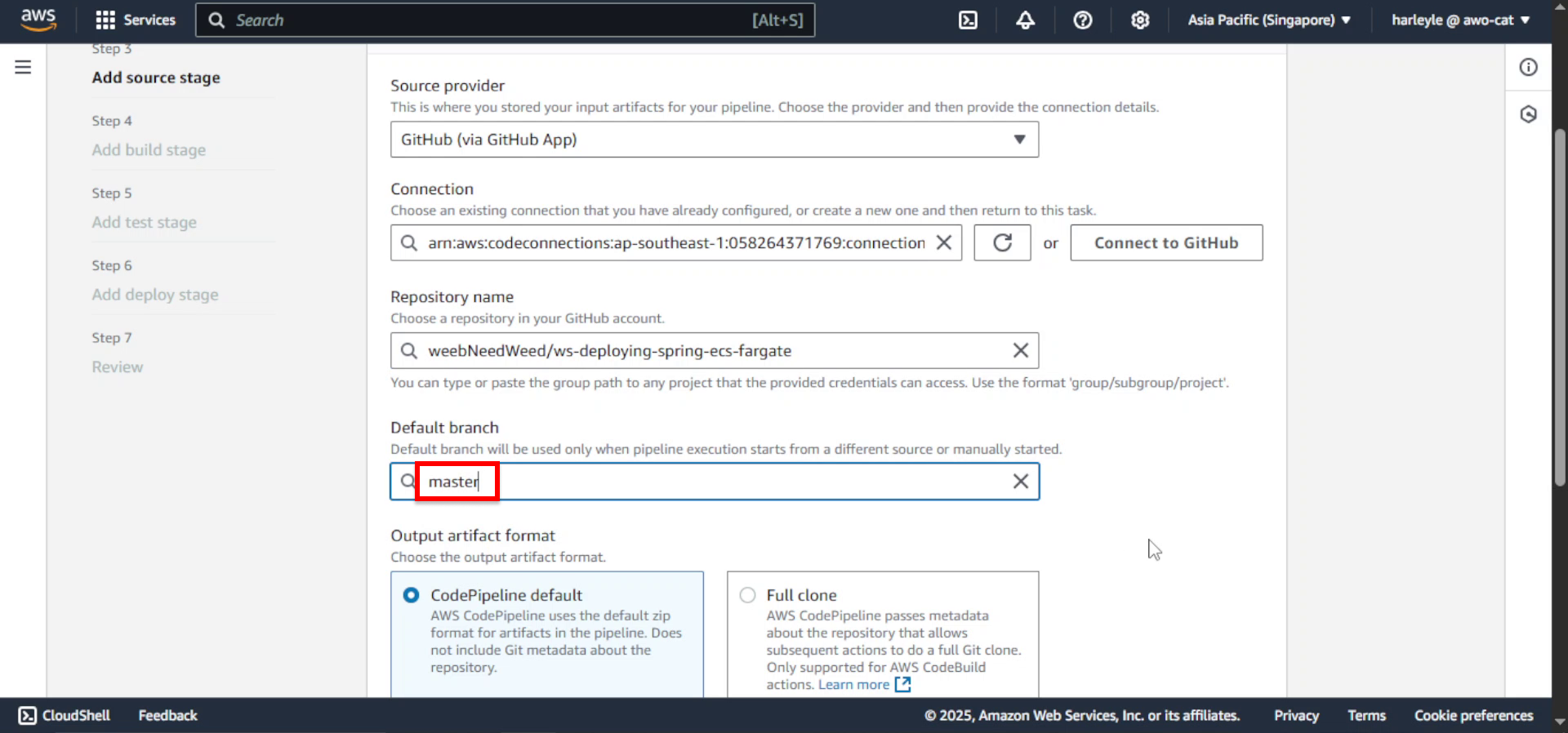Select the Add source stage step
The width and height of the screenshot is (1568, 733).
(156, 78)
